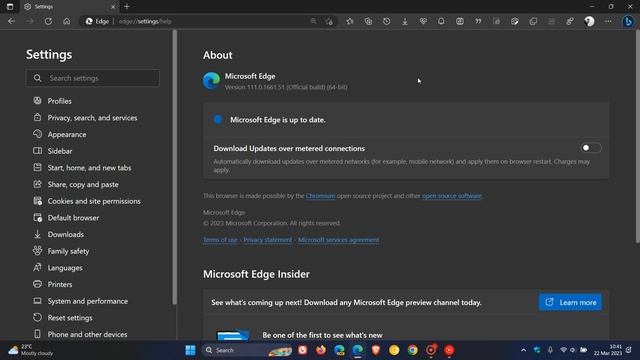Viewport: 640px width, 360px height.
Task: Open the Copy toolbar icon
Action: point(533,21)
